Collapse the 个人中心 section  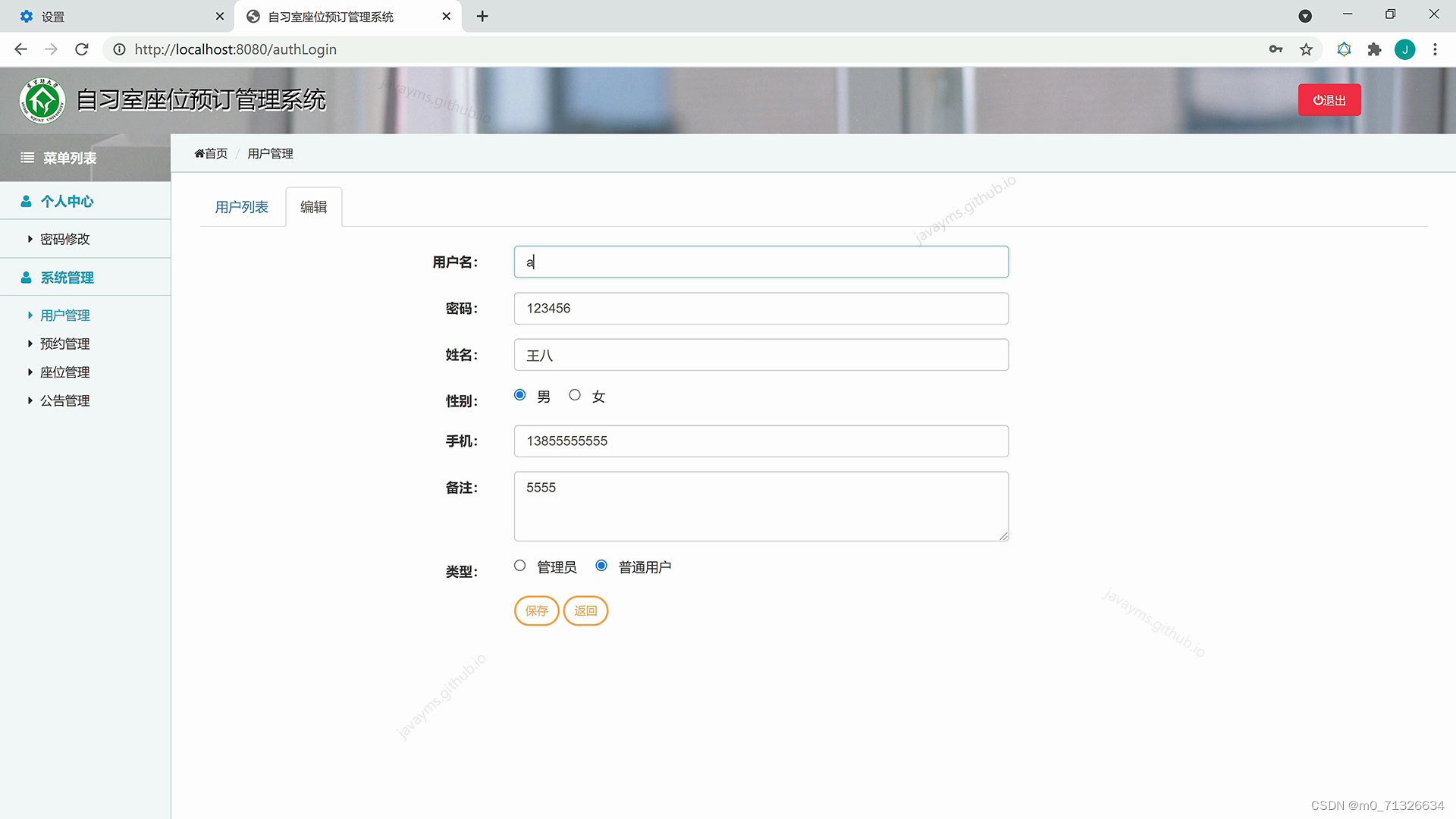pos(85,201)
